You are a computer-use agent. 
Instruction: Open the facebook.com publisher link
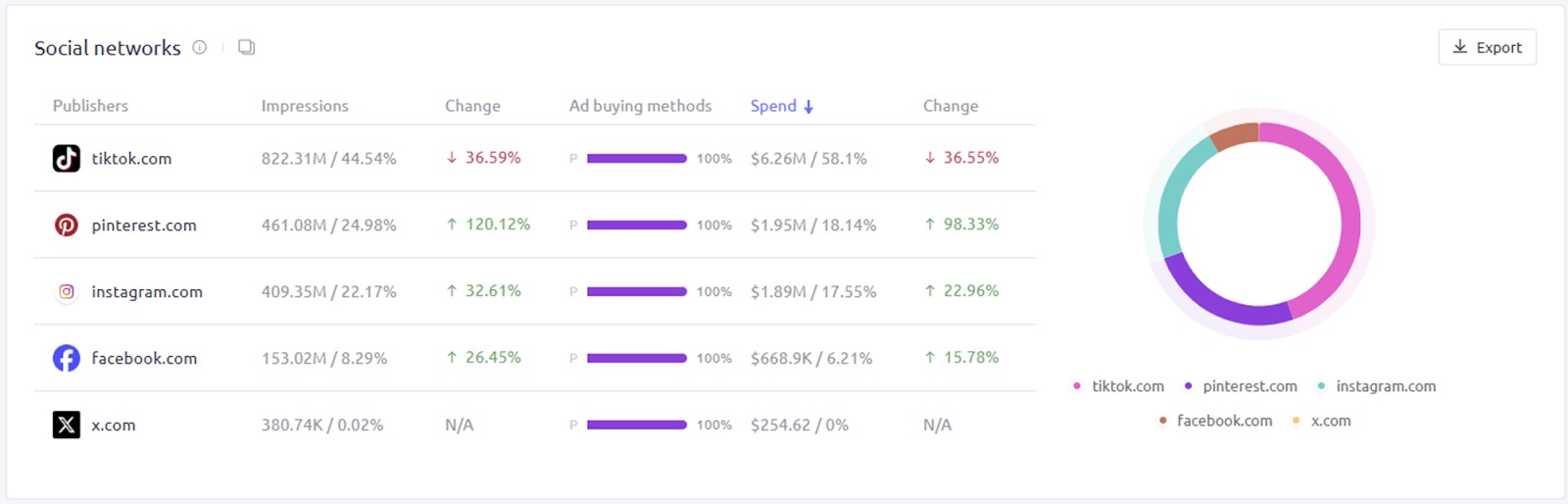click(x=144, y=358)
